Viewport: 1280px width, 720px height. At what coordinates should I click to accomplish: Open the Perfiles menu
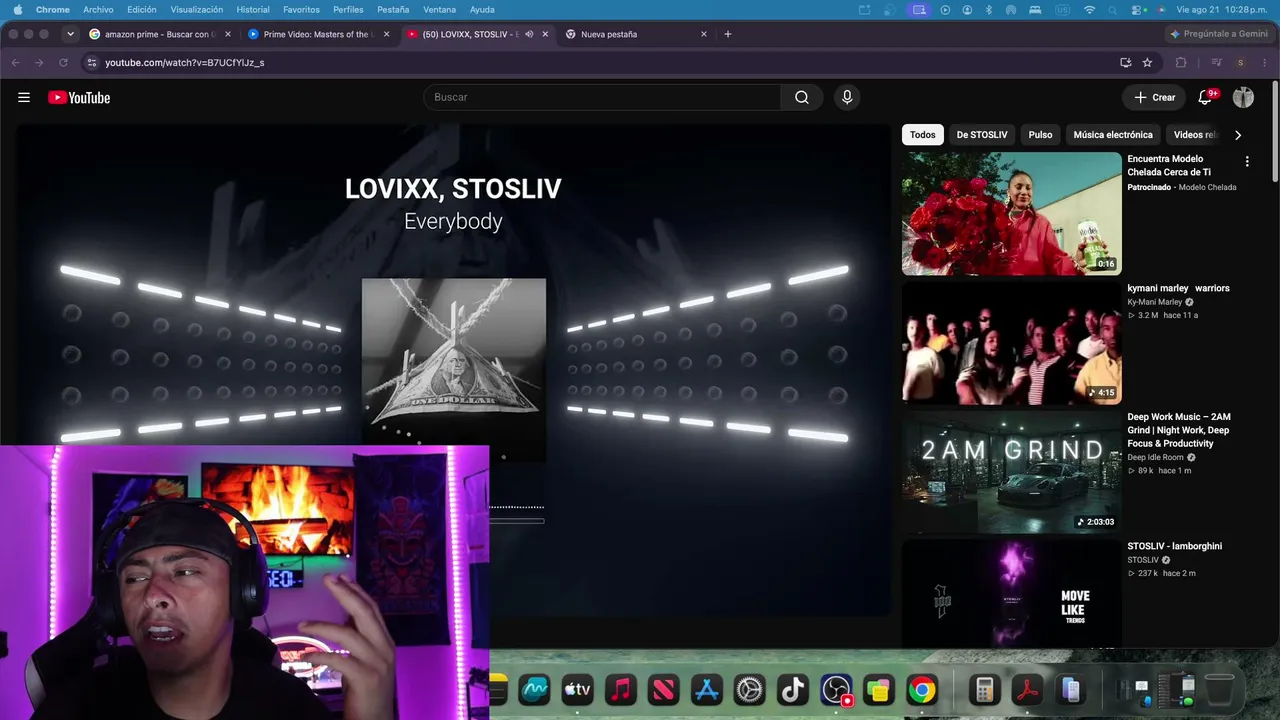point(348,10)
